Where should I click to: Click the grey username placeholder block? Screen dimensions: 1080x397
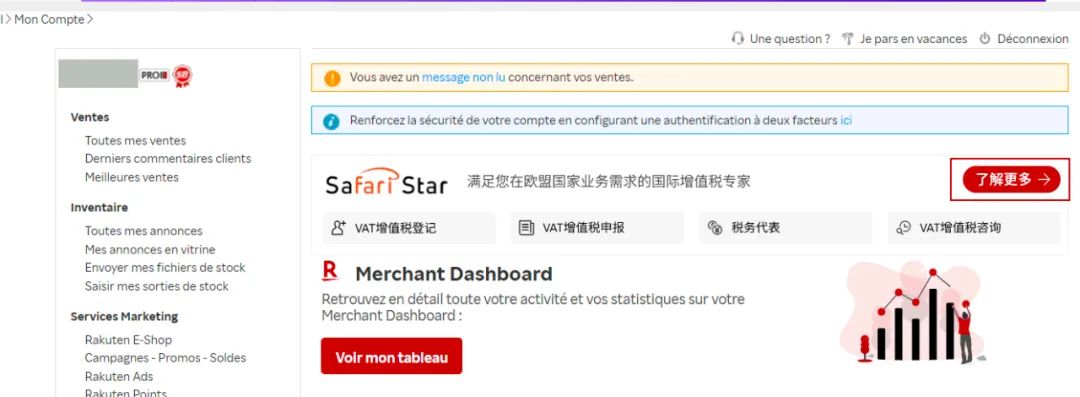pos(98,74)
